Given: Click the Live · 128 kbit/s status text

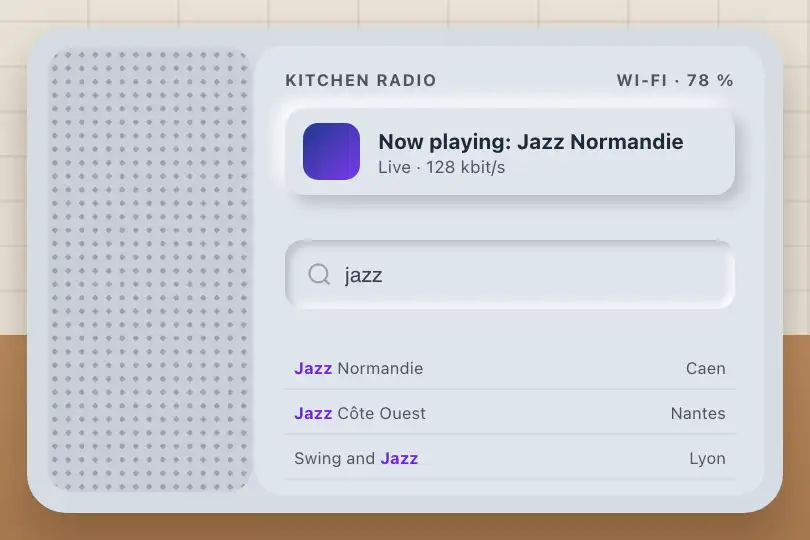Looking at the screenshot, I should [x=442, y=167].
